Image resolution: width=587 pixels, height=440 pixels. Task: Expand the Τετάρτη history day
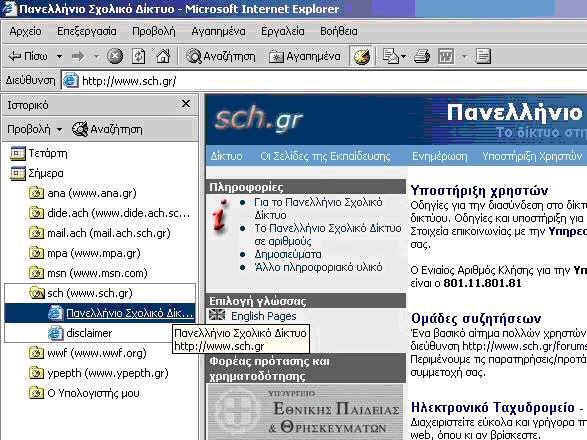click(39, 153)
